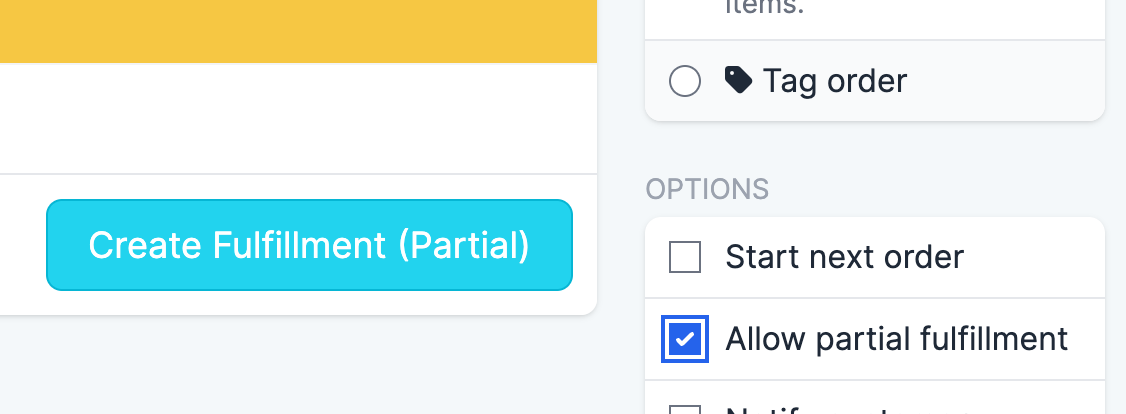The image size is (1126, 414).
Task: Click the divider line above Create Fulfillment
Action: [298, 174]
